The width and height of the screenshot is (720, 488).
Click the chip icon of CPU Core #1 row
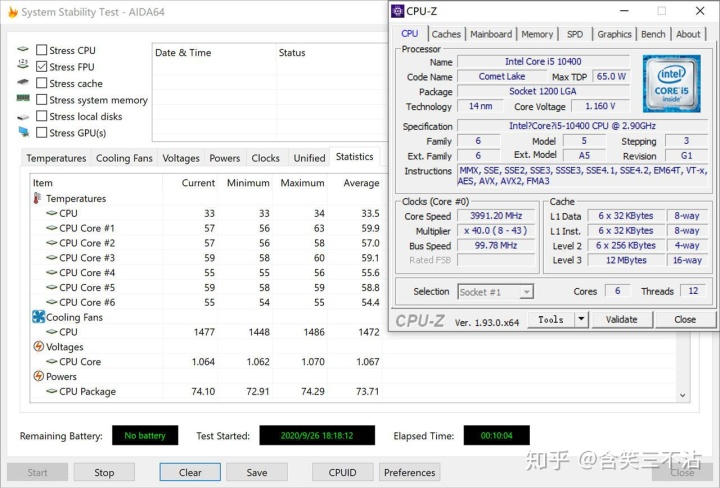(x=52, y=228)
